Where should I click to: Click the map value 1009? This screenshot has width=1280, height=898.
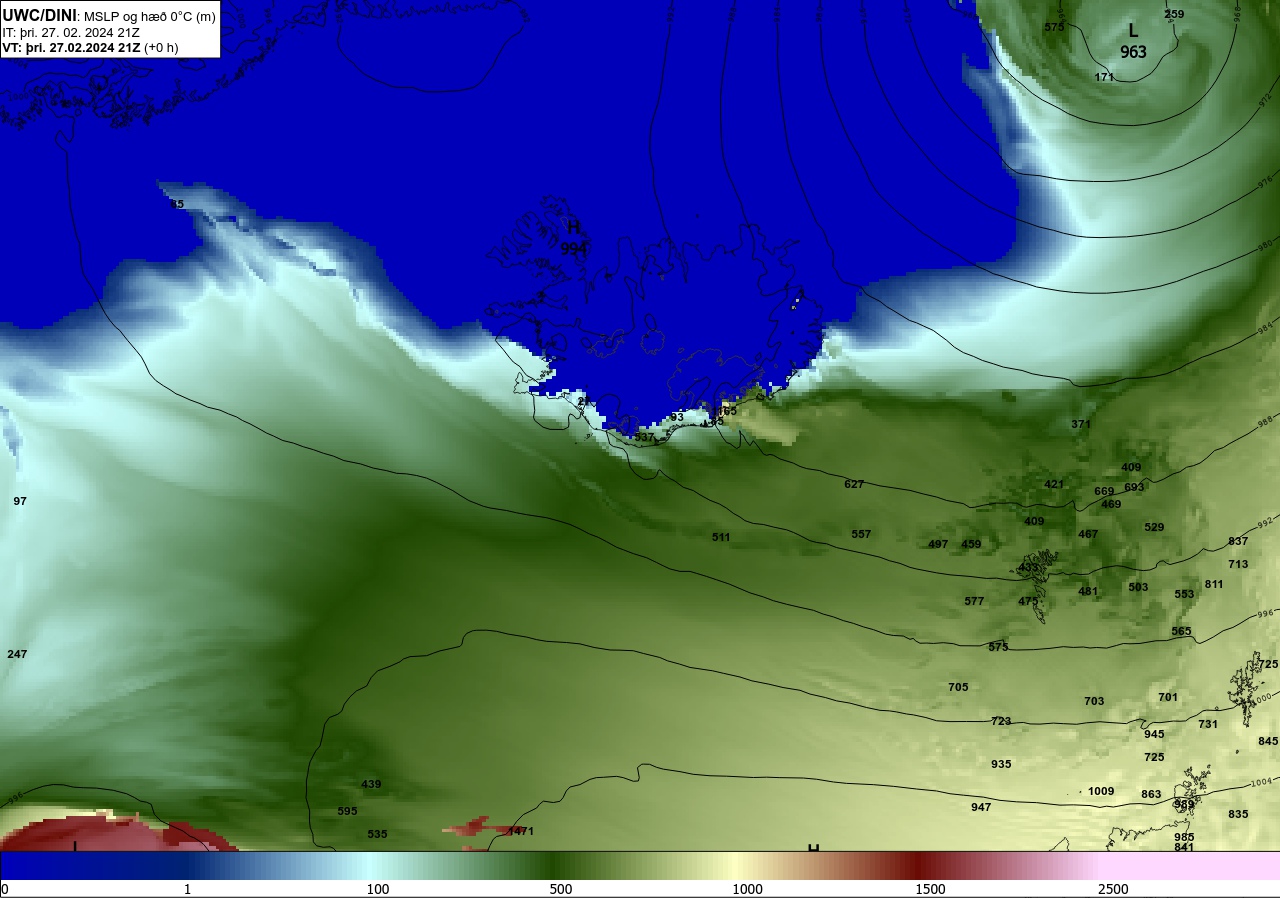(x=1101, y=791)
